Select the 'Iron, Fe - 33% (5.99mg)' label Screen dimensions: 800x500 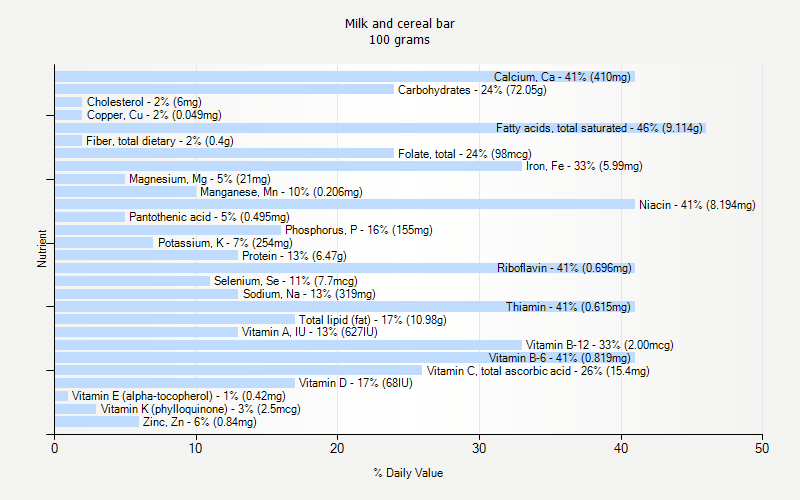click(x=584, y=166)
